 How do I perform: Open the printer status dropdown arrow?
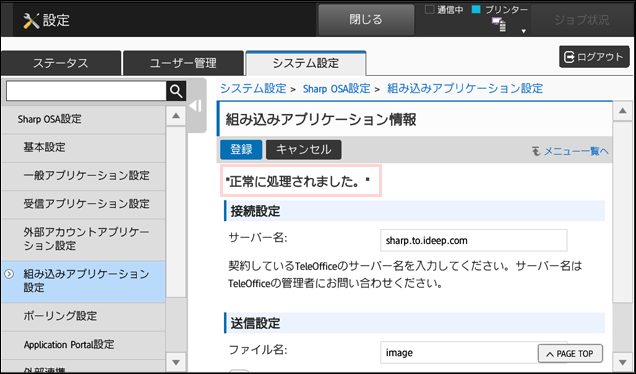click(523, 31)
